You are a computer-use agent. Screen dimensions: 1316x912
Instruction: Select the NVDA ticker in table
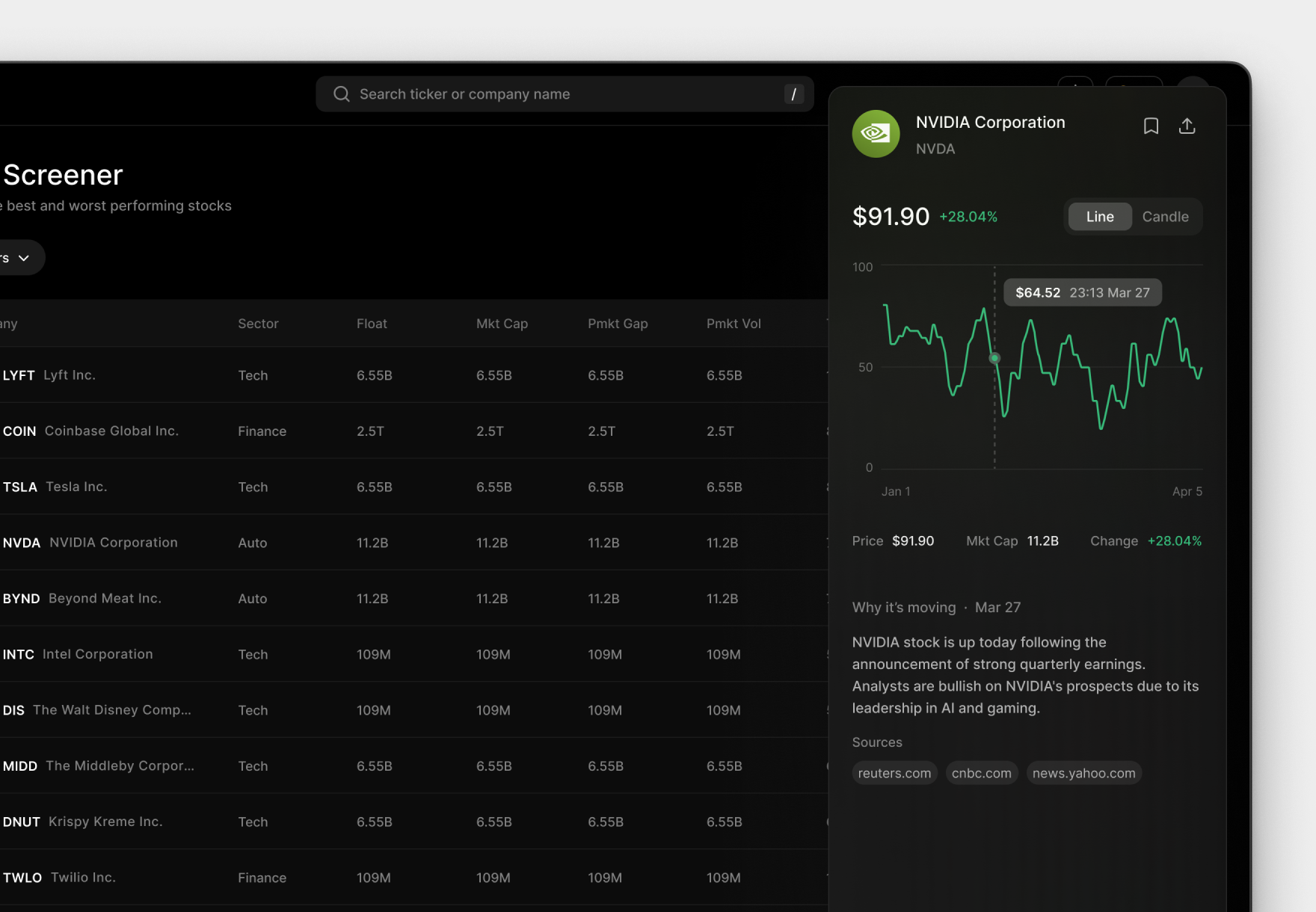pos(22,543)
